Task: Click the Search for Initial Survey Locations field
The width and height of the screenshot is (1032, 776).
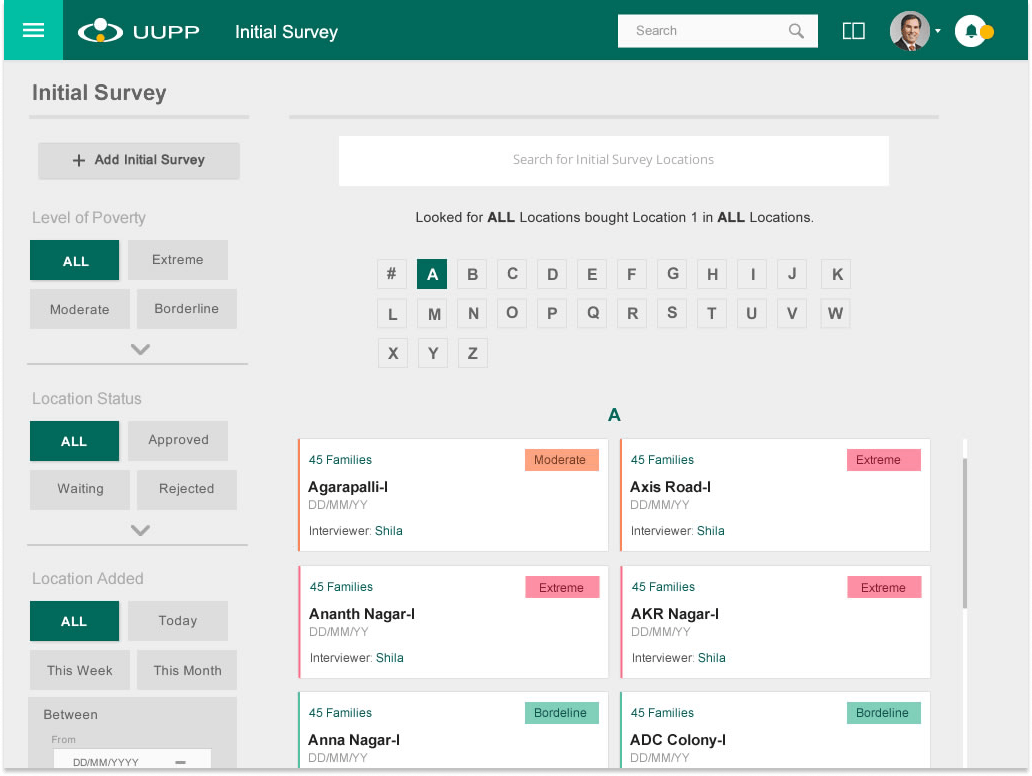Action: point(613,160)
